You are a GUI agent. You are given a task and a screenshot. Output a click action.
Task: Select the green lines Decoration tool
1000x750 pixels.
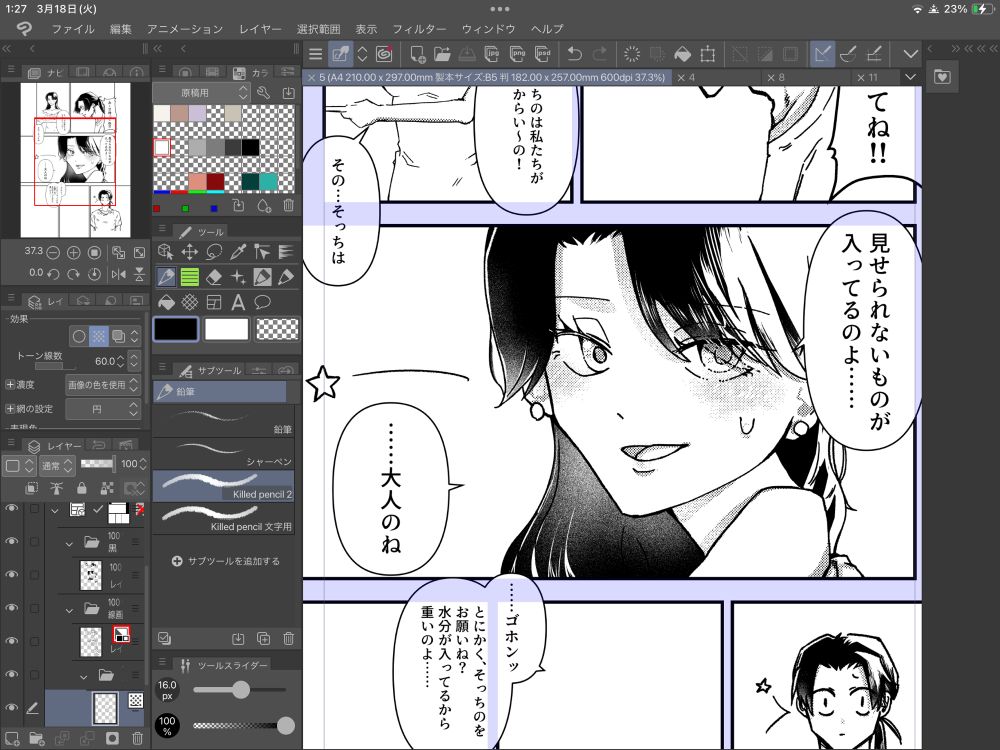click(x=189, y=277)
